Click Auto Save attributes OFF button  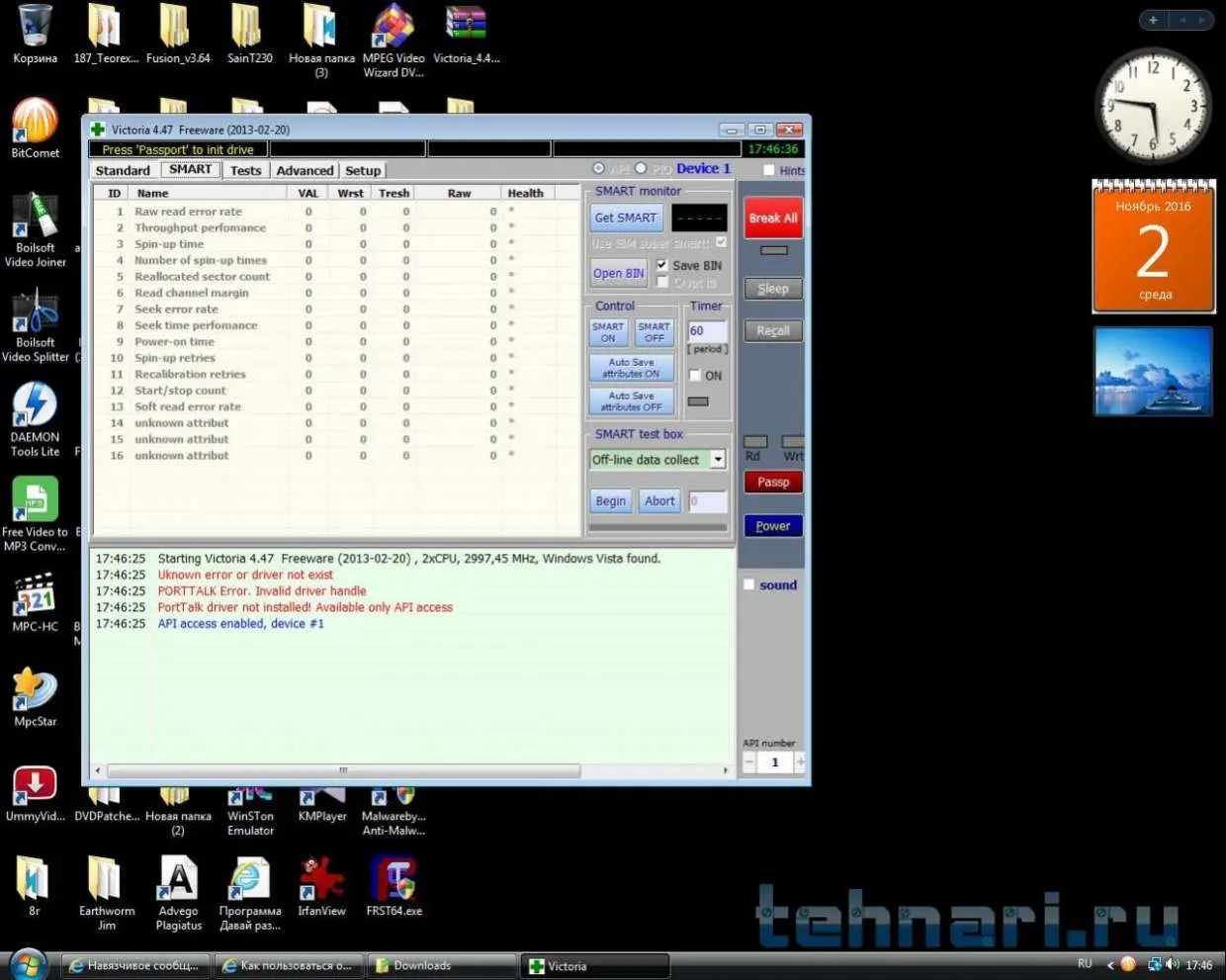click(632, 401)
